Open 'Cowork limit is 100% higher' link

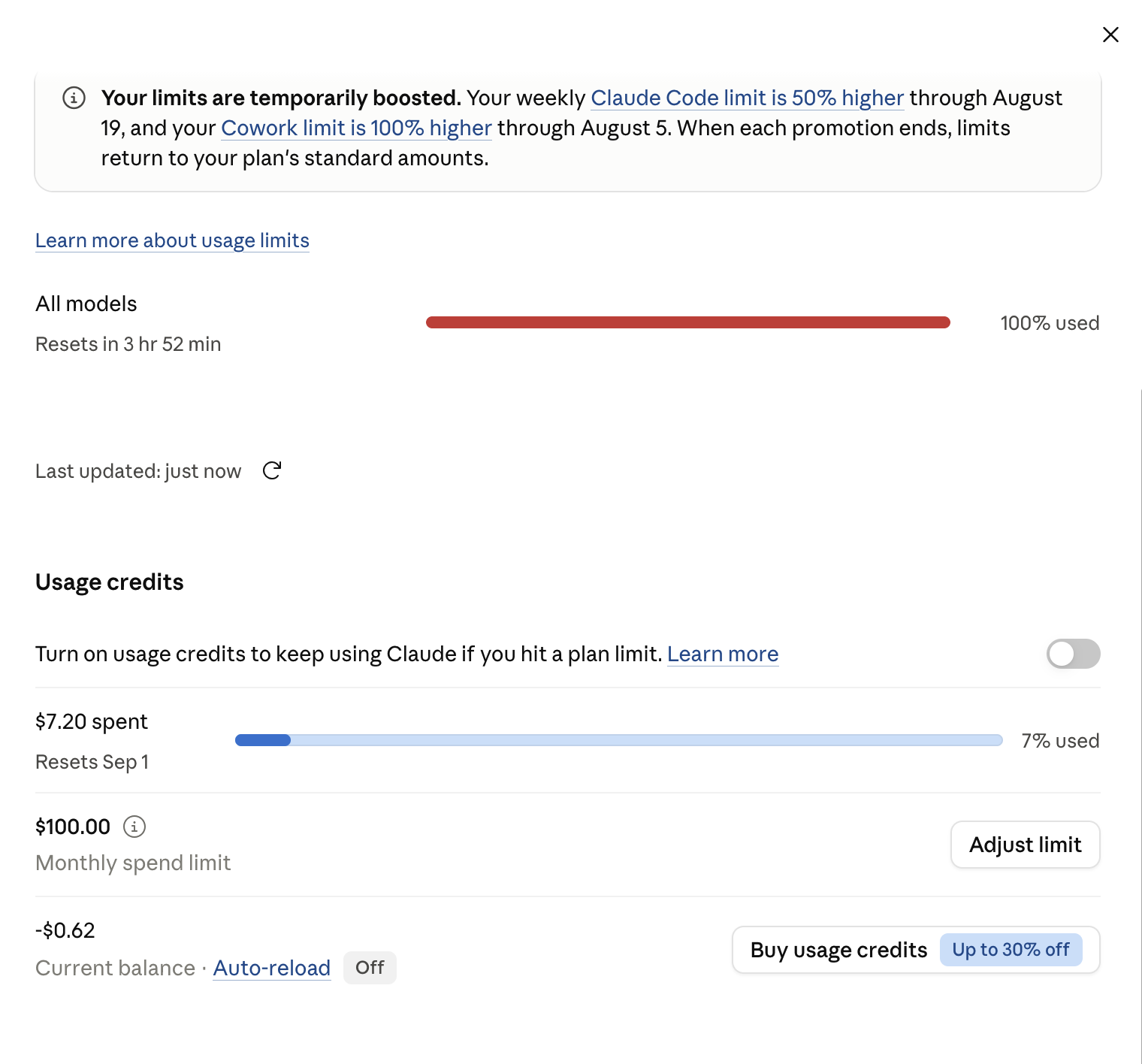(356, 128)
